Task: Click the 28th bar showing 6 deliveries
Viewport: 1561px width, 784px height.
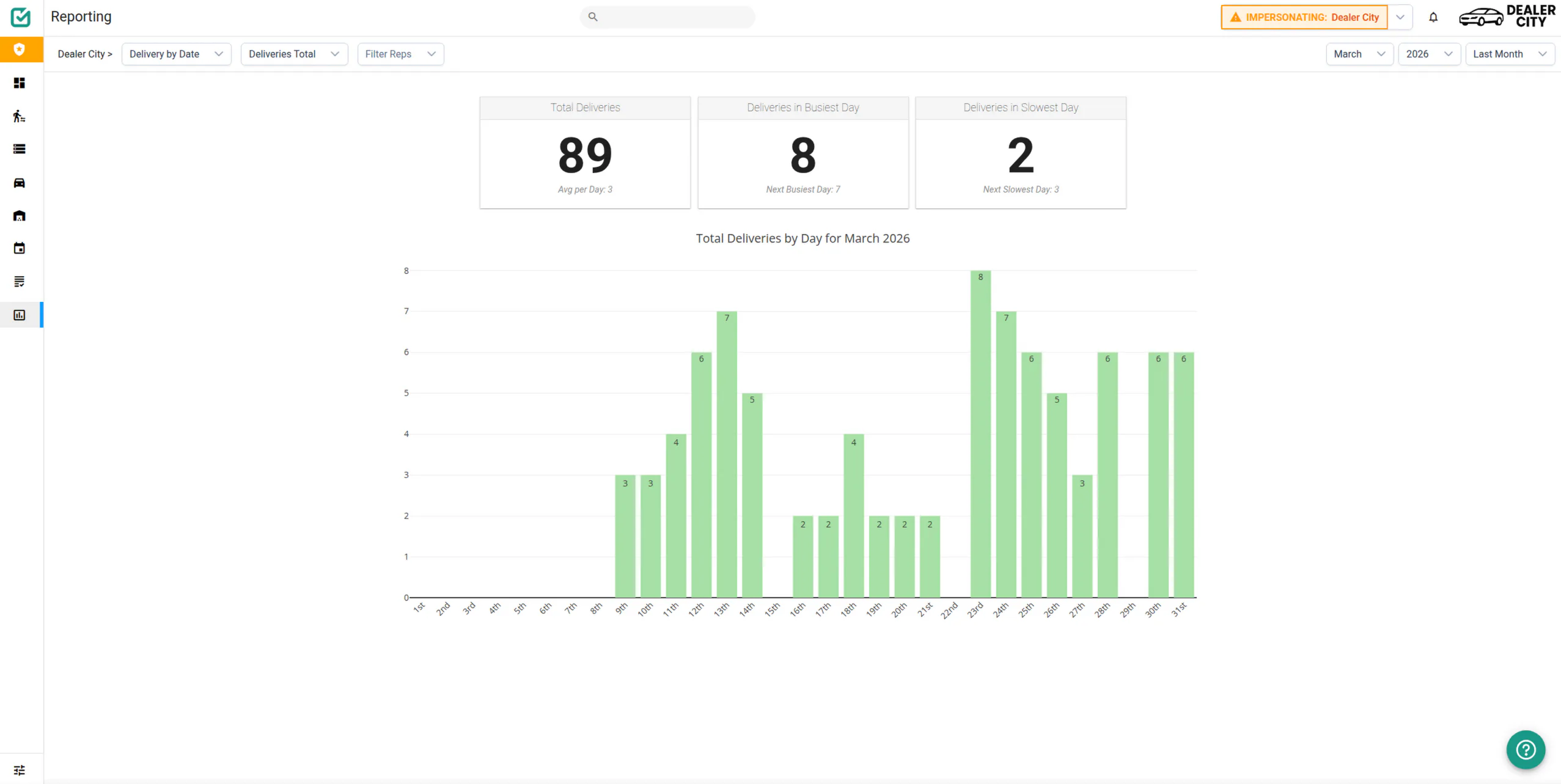Action: (x=1107, y=475)
